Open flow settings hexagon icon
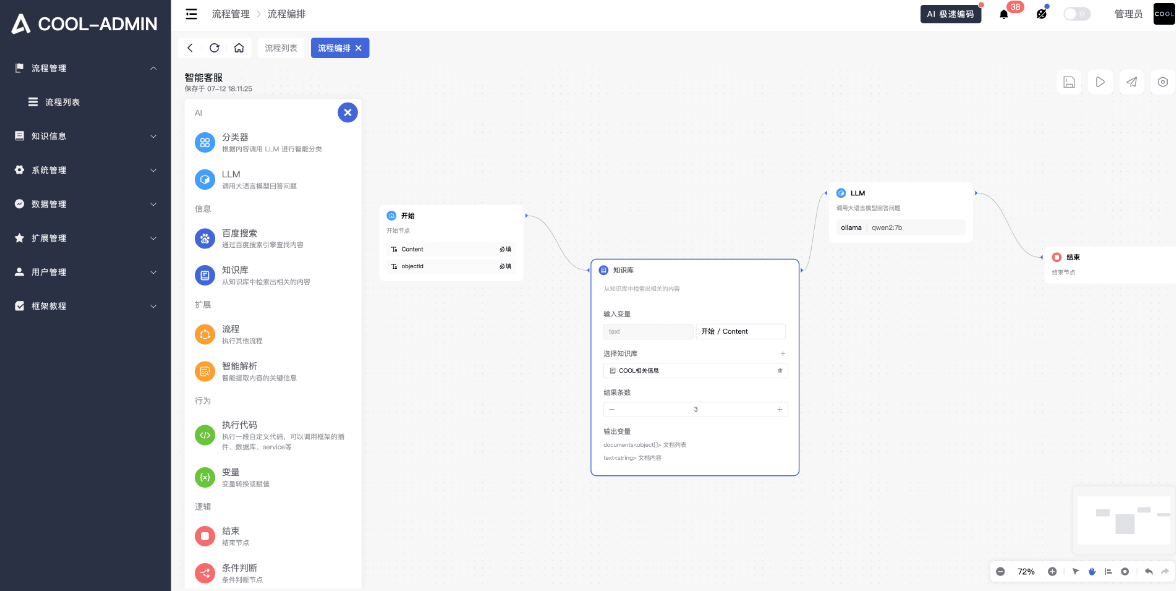The height and width of the screenshot is (591, 1176). [x=1162, y=82]
